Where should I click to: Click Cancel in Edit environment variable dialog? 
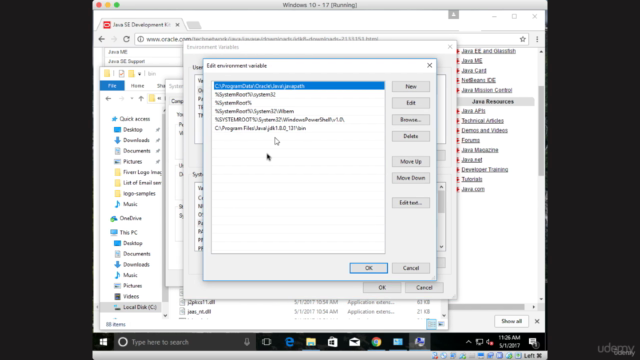click(x=411, y=268)
